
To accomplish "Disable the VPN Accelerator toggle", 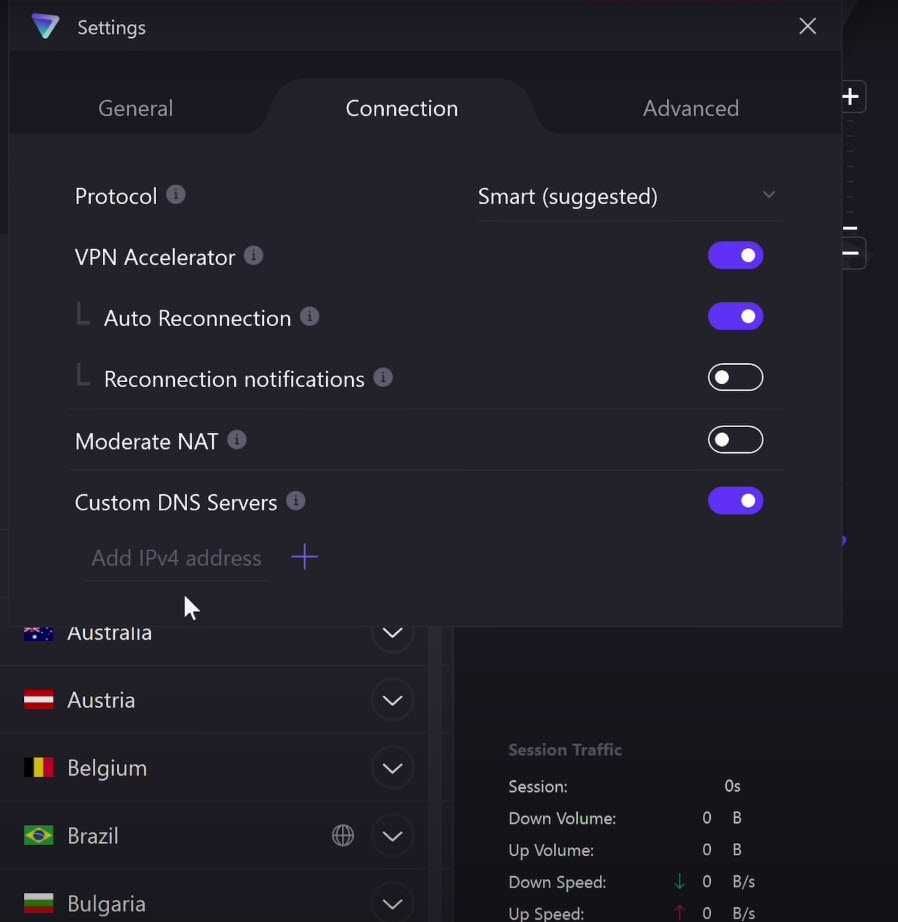I will pyautogui.click(x=735, y=255).
